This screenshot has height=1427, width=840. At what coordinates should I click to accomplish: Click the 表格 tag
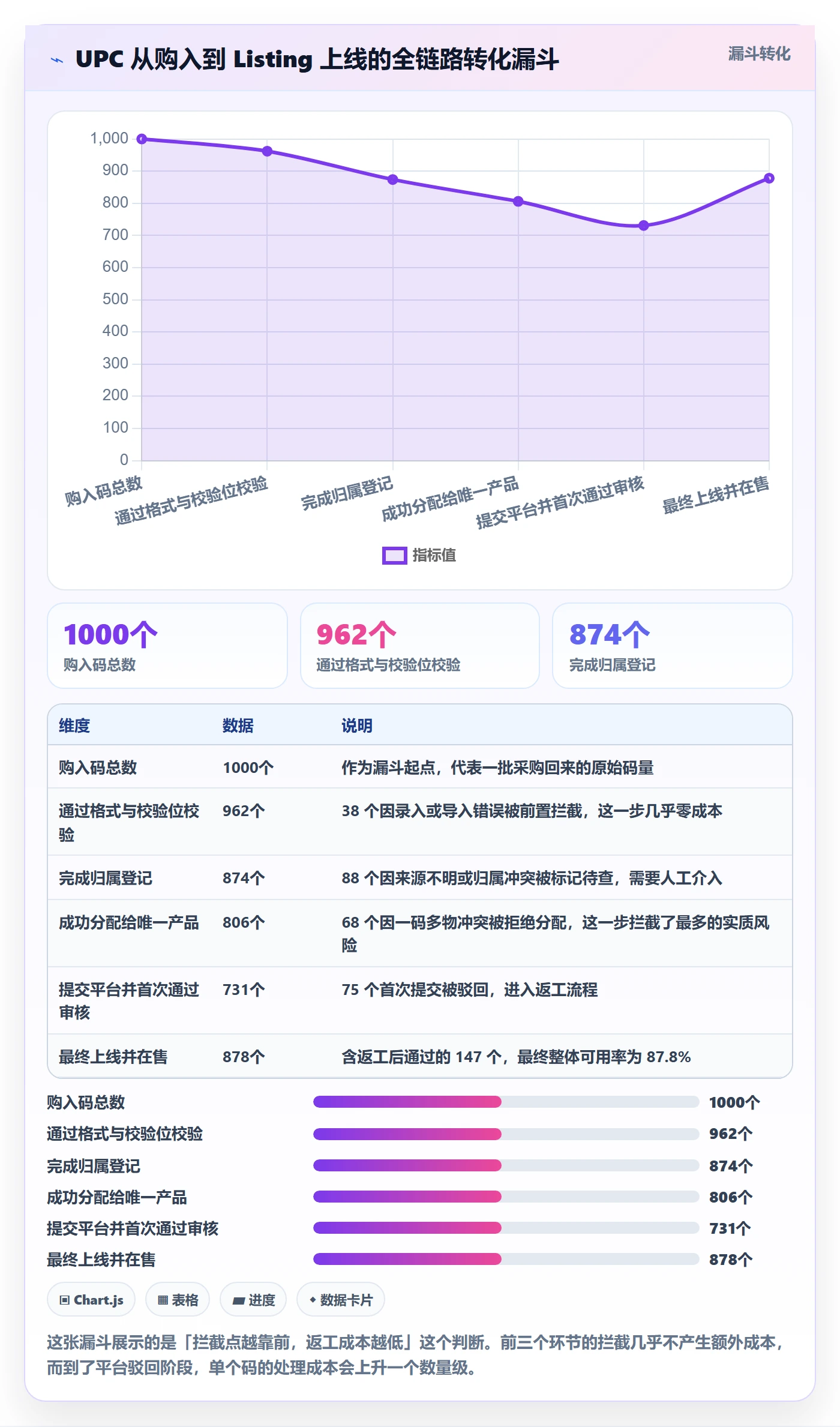click(x=178, y=1300)
